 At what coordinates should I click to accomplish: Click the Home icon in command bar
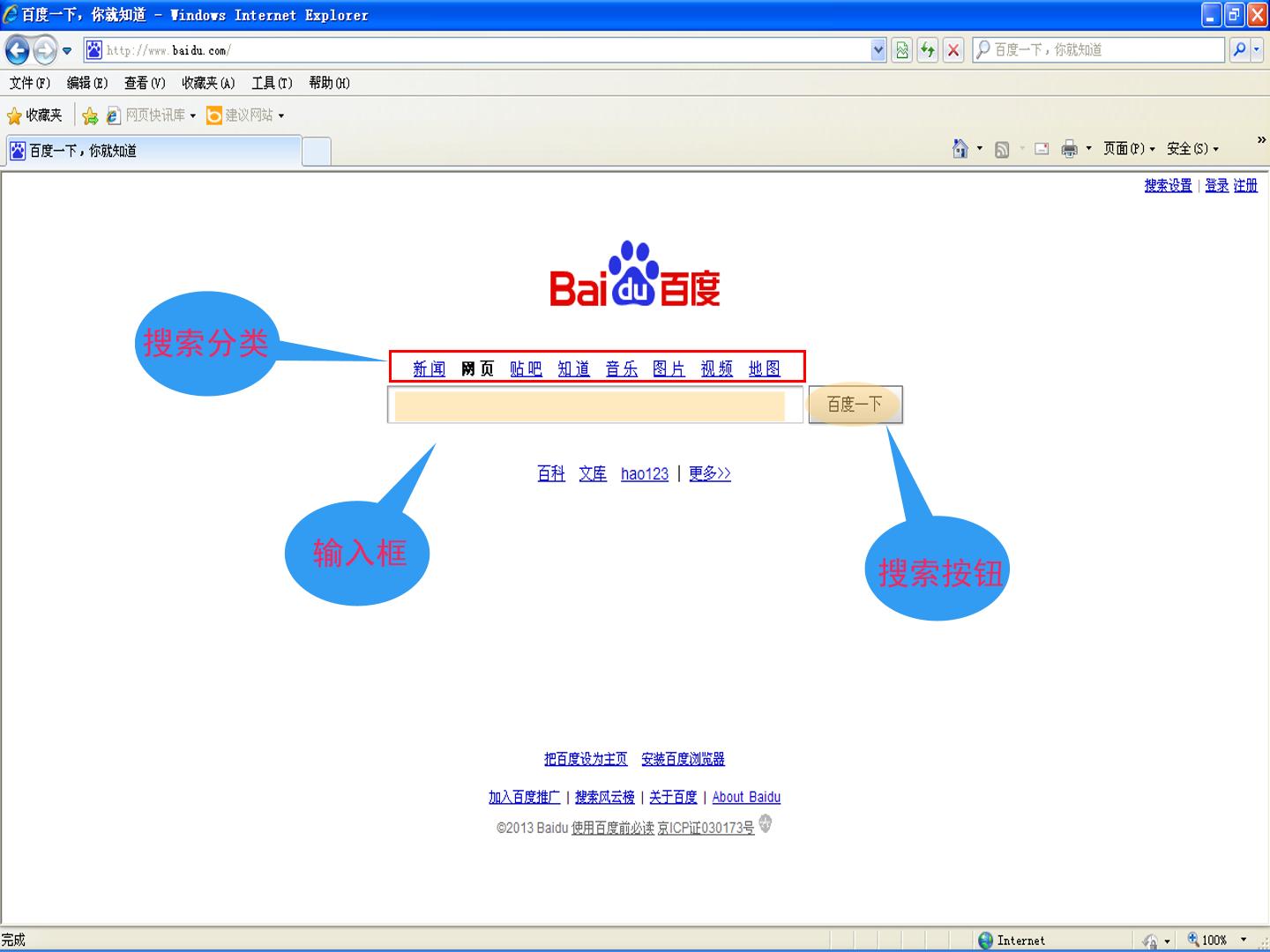pos(960,149)
